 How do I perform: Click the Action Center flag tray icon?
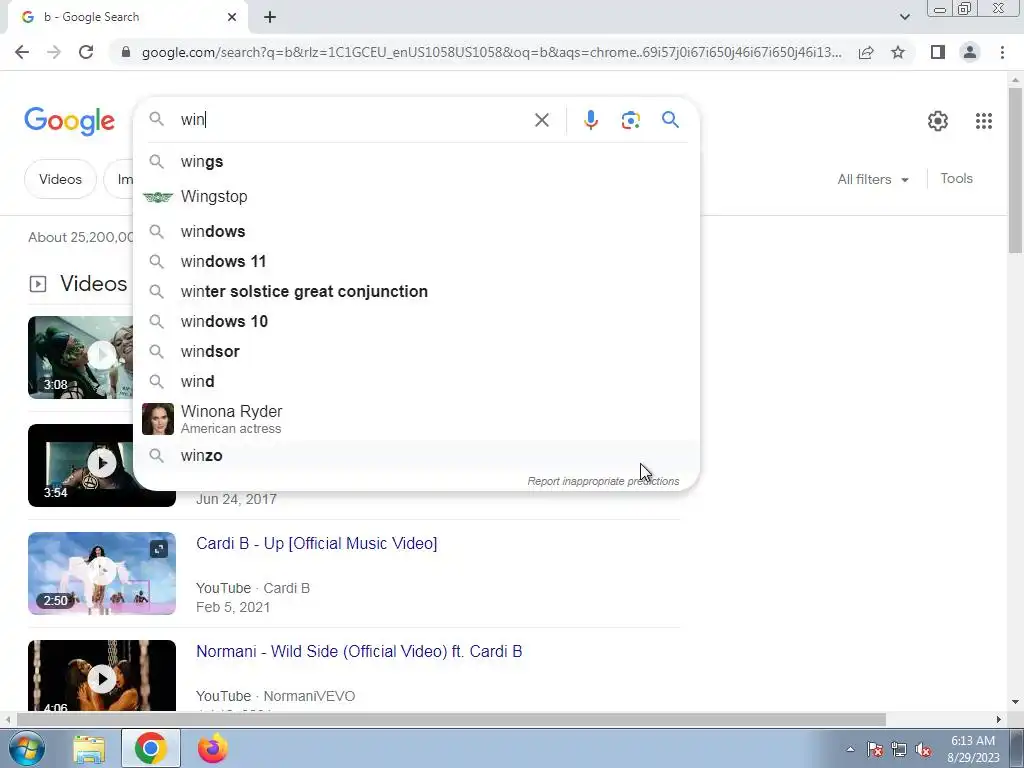coord(875,749)
